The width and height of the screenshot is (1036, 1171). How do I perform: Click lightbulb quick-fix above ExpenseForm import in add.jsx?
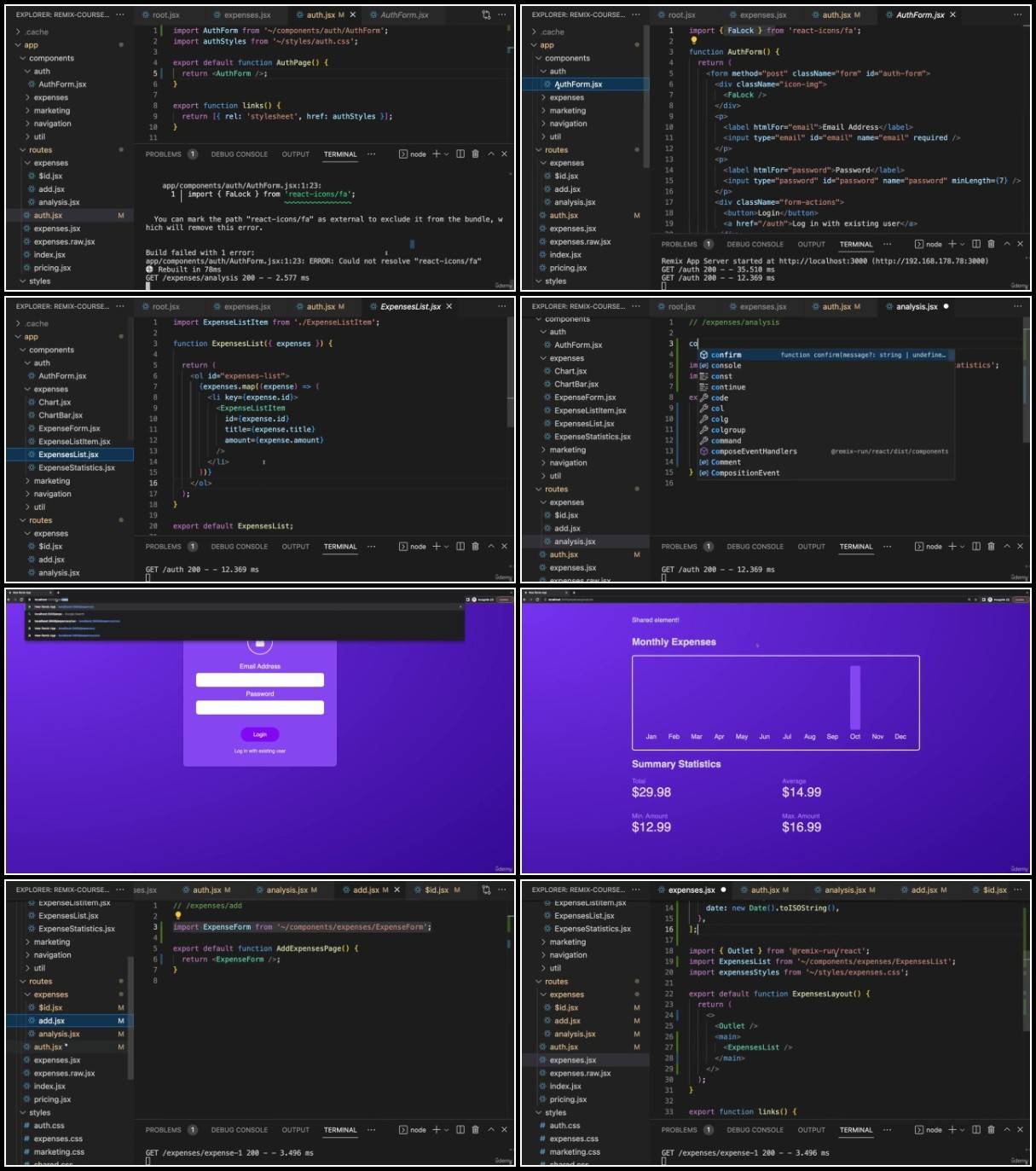pos(177,916)
